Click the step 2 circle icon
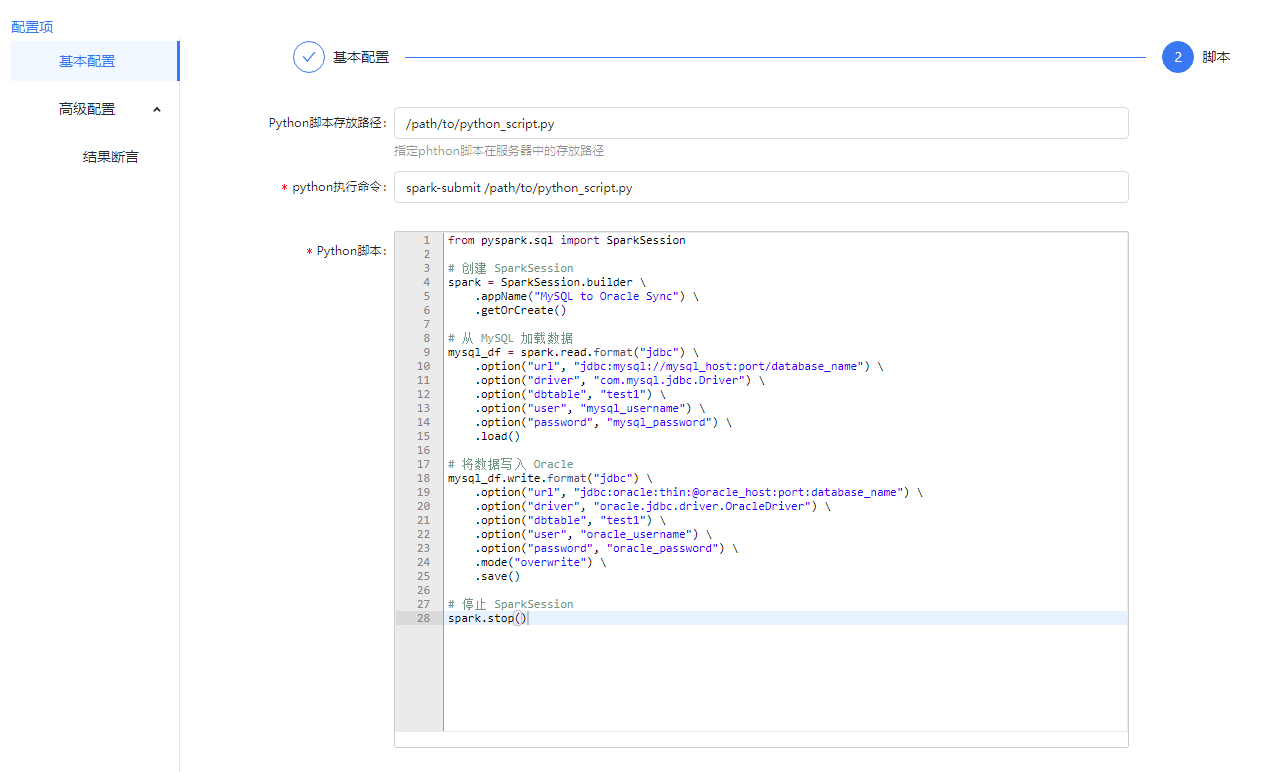 point(1177,57)
